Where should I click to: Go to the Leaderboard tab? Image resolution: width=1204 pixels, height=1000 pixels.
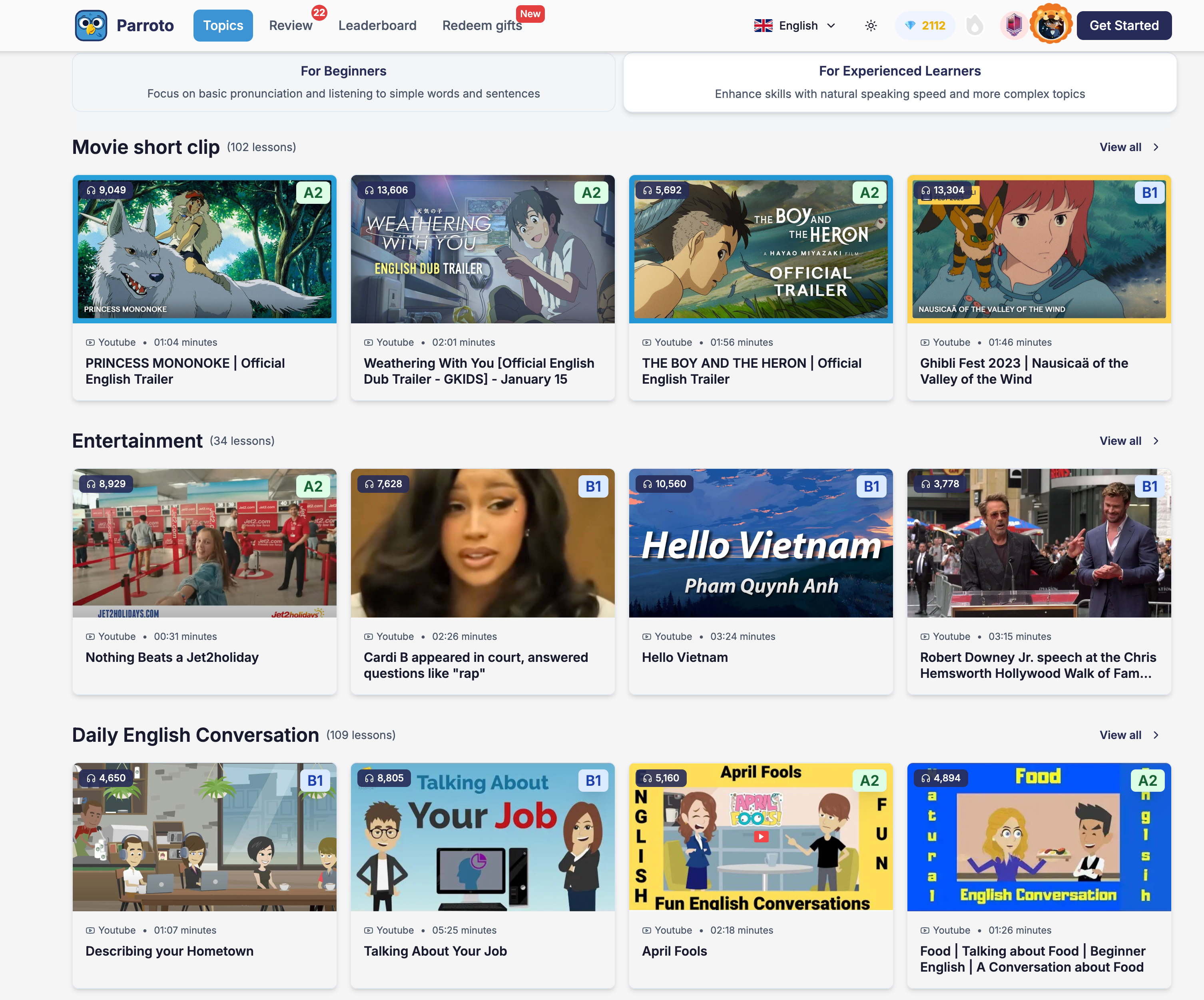pyautogui.click(x=377, y=25)
